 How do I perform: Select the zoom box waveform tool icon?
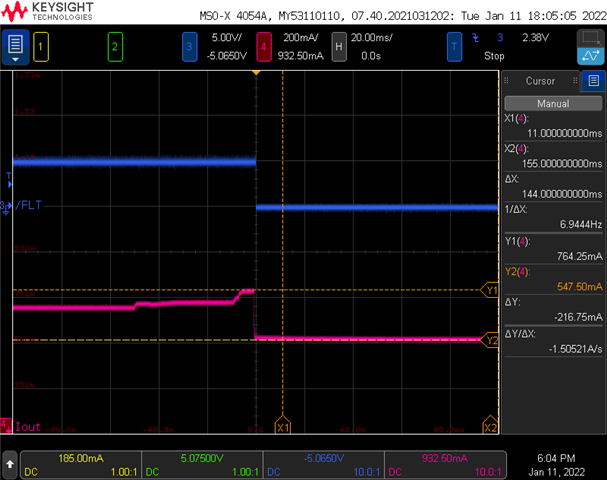[x=591, y=38]
